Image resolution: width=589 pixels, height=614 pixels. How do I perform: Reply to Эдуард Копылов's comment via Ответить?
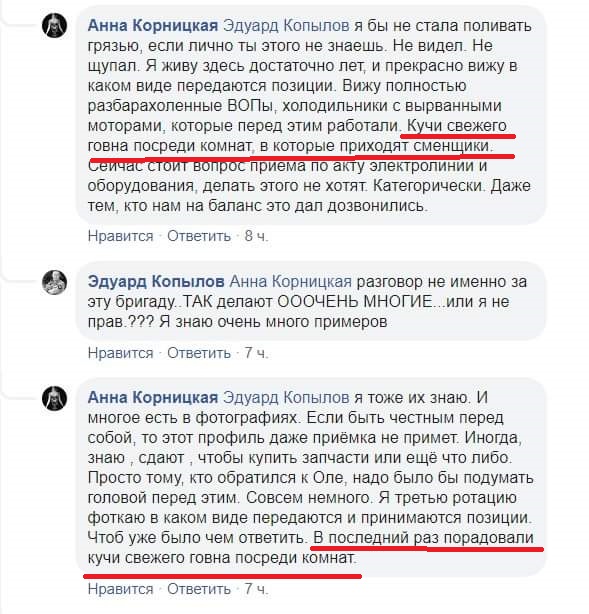[x=199, y=353]
